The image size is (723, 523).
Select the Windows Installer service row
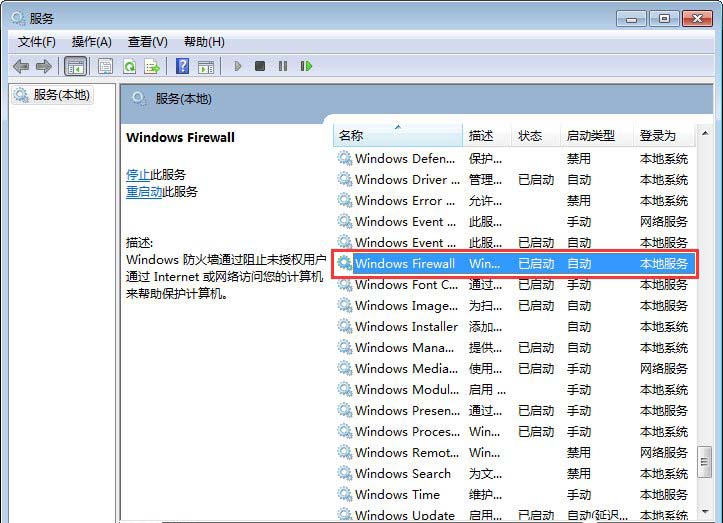(x=406, y=326)
